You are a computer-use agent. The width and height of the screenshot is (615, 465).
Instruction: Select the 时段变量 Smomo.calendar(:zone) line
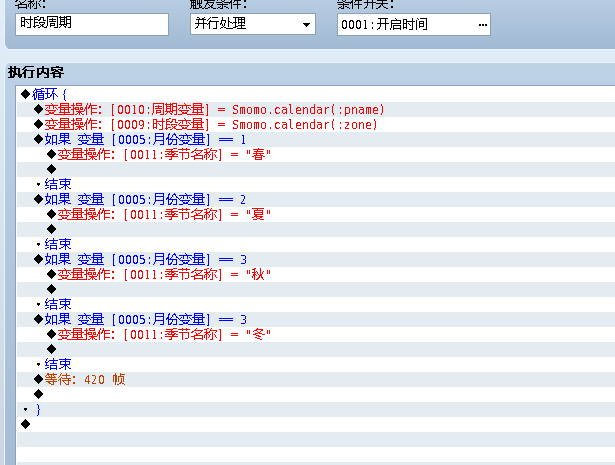316,125
